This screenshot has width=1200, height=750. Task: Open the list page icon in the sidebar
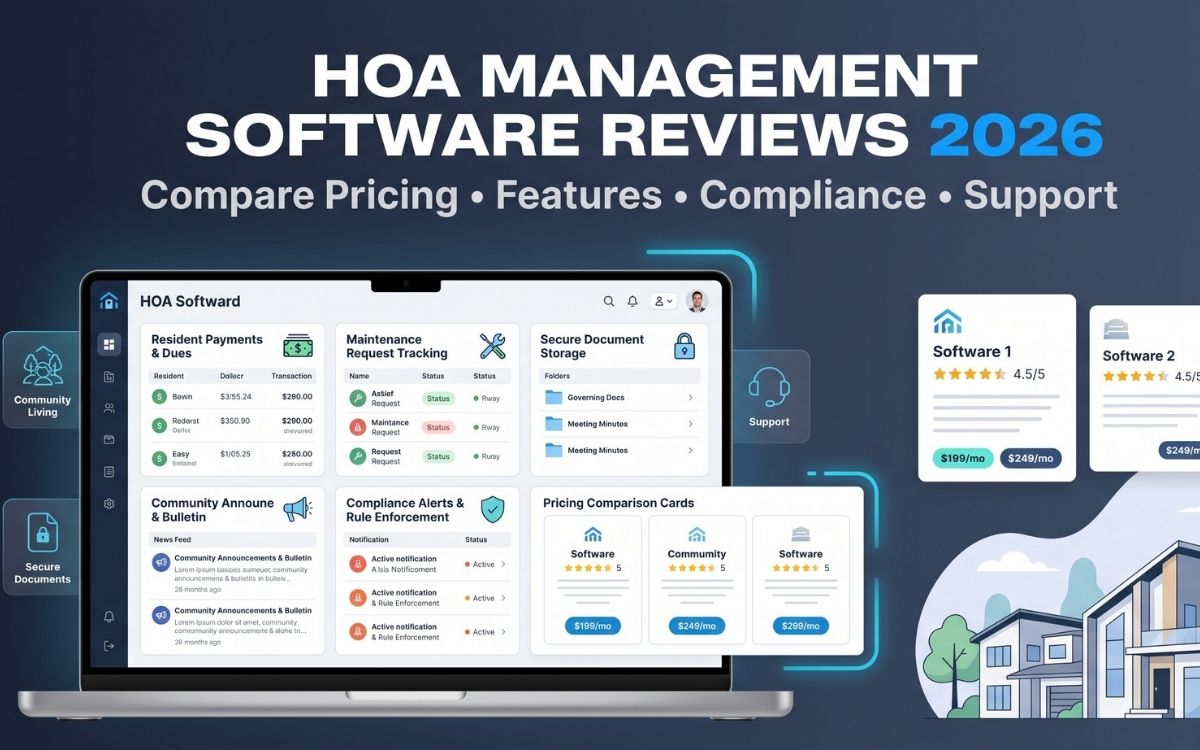[109, 472]
